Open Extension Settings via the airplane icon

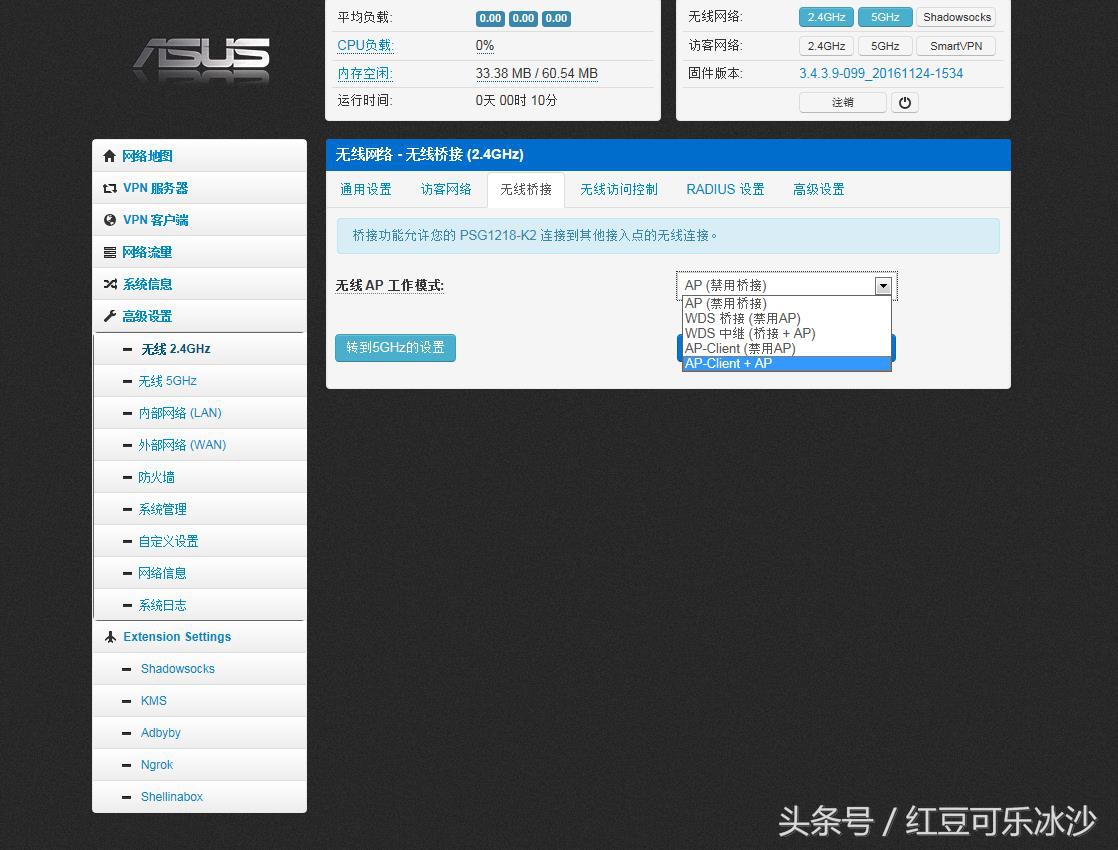tap(110, 636)
